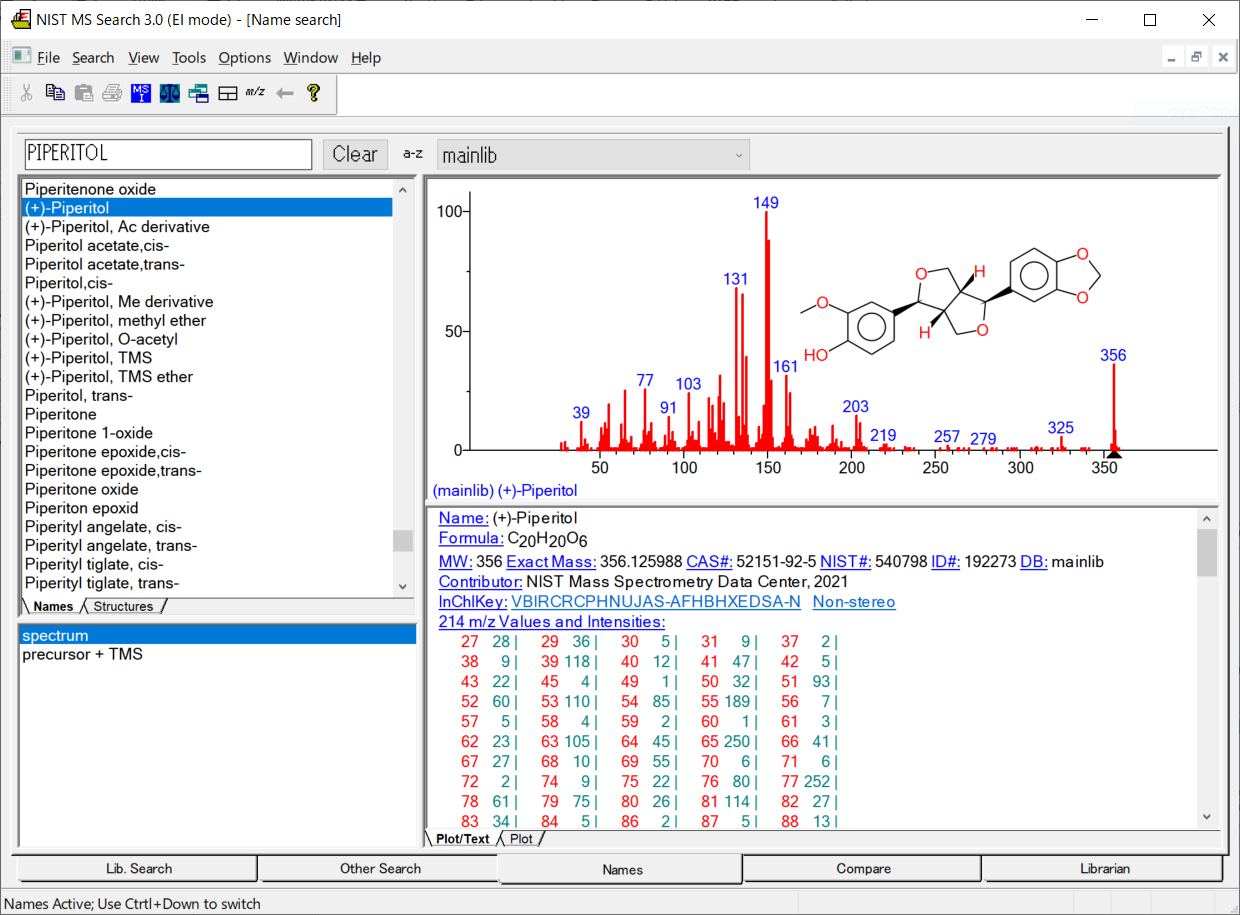
Task: Click the 'Exact Mass:' link
Action: pos(551,562)
